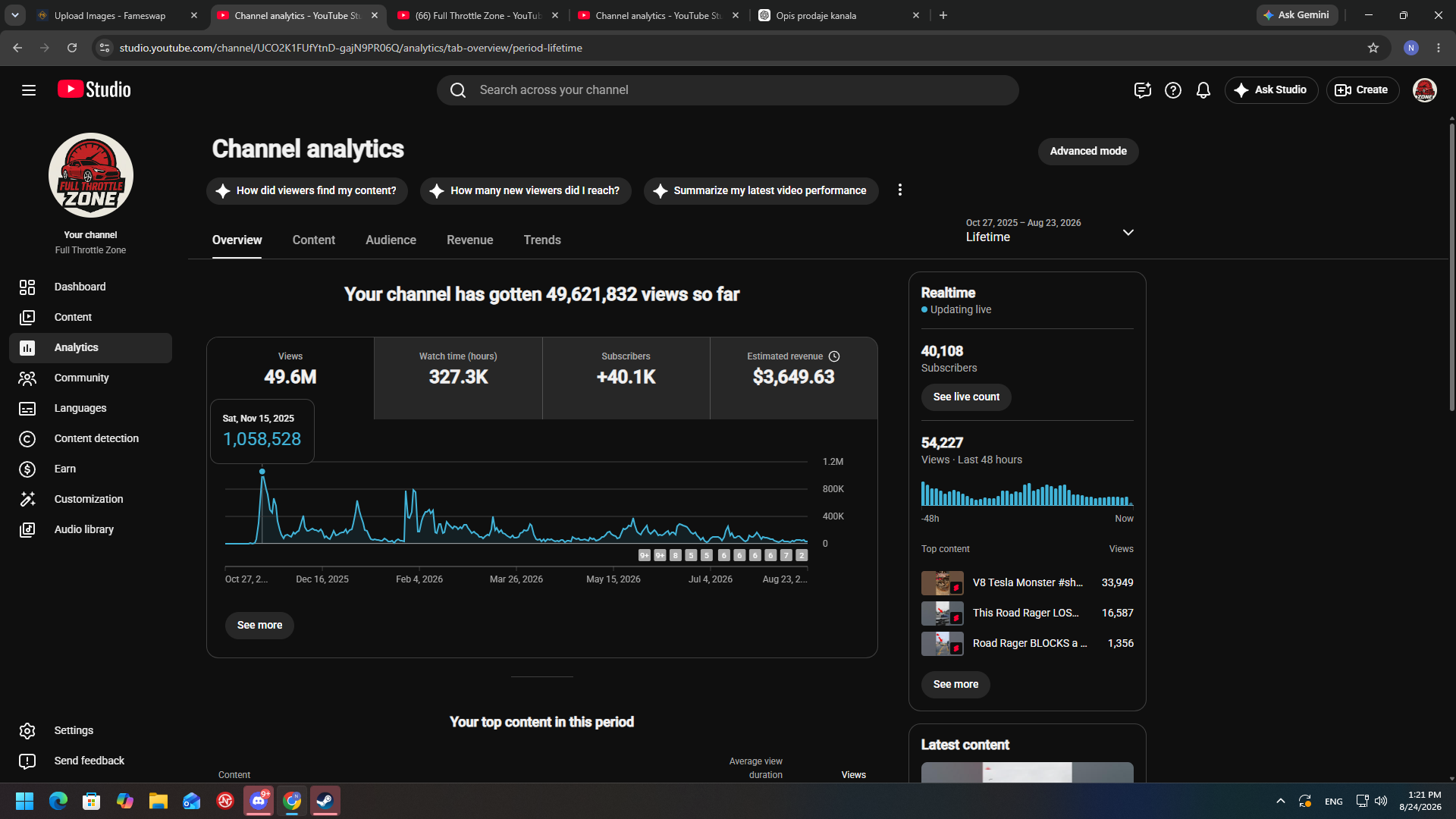Open the Earn section
This screenshot has width=1456, height=819.
(x=90, y=469)
